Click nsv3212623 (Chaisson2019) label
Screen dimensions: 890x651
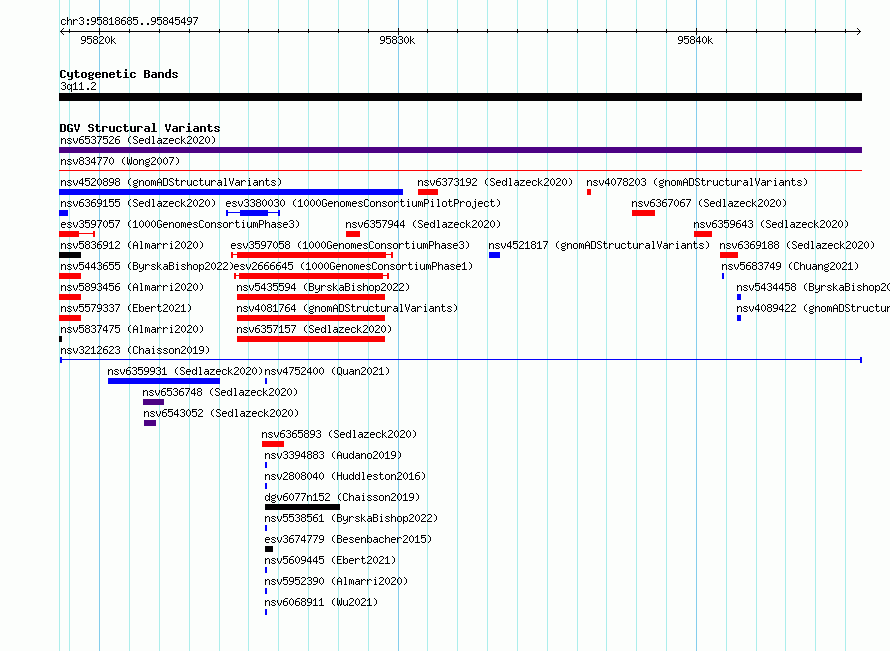click(135, 350)
